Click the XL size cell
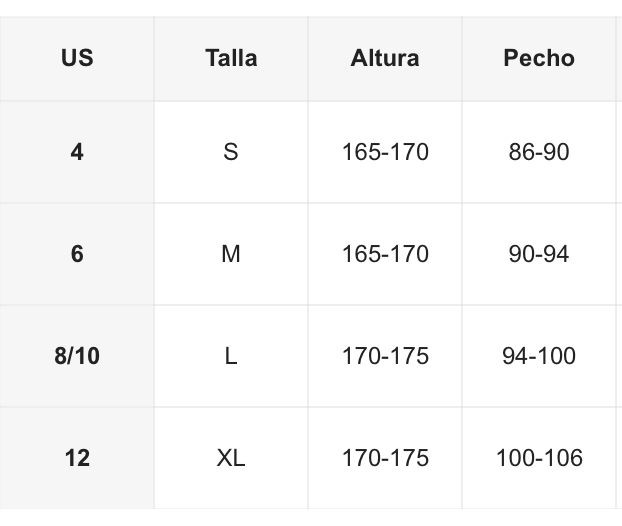 (x=231, y=458)
